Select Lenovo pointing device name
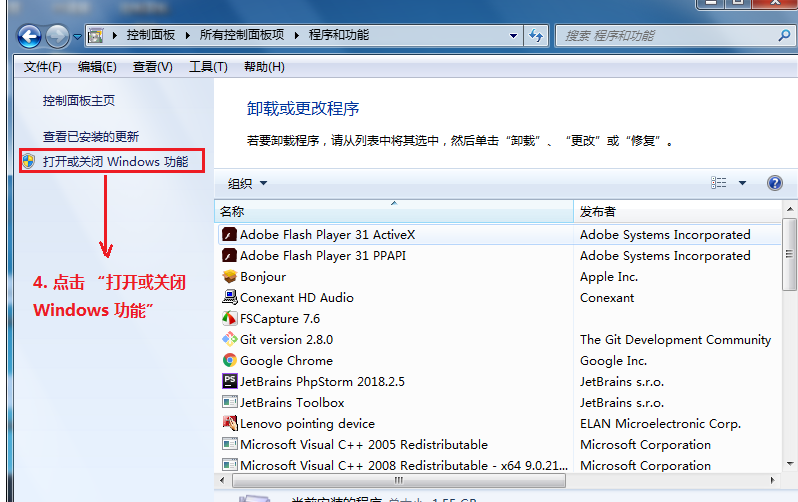 (307, 424)
